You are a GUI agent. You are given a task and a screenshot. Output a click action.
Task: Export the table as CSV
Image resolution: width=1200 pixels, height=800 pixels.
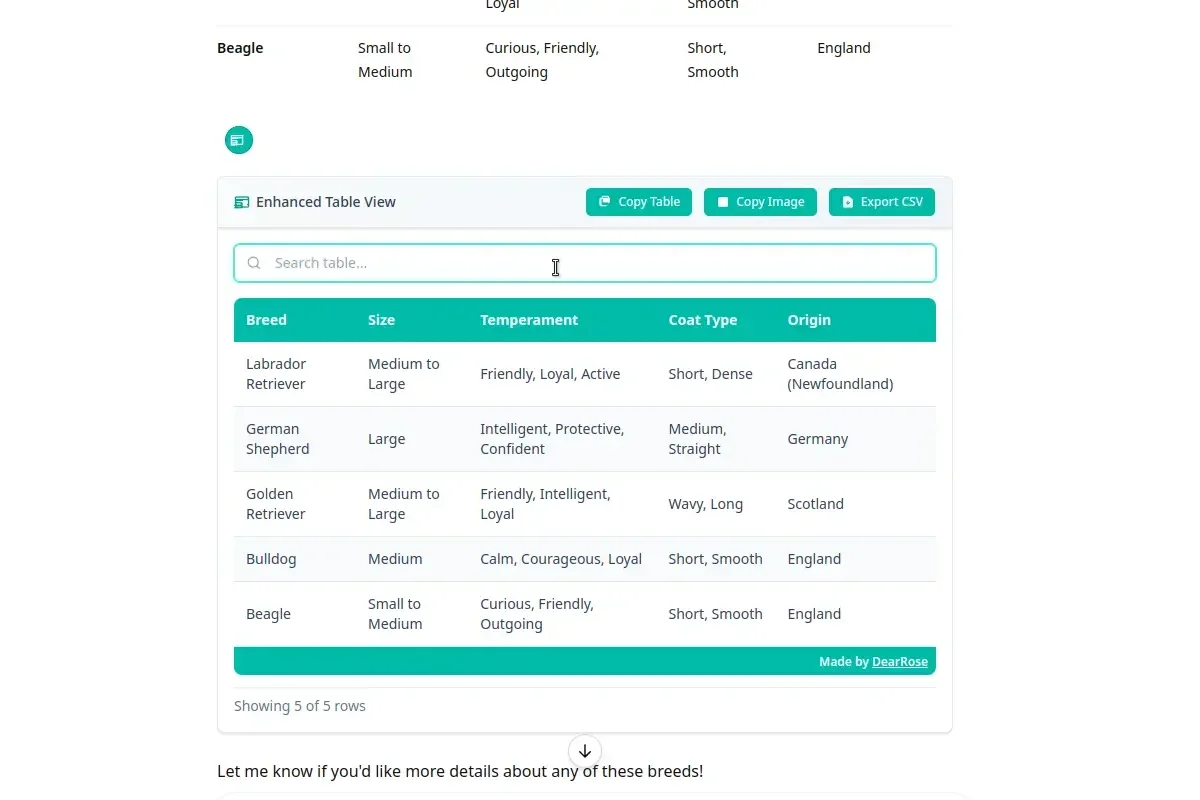(881, 202)
